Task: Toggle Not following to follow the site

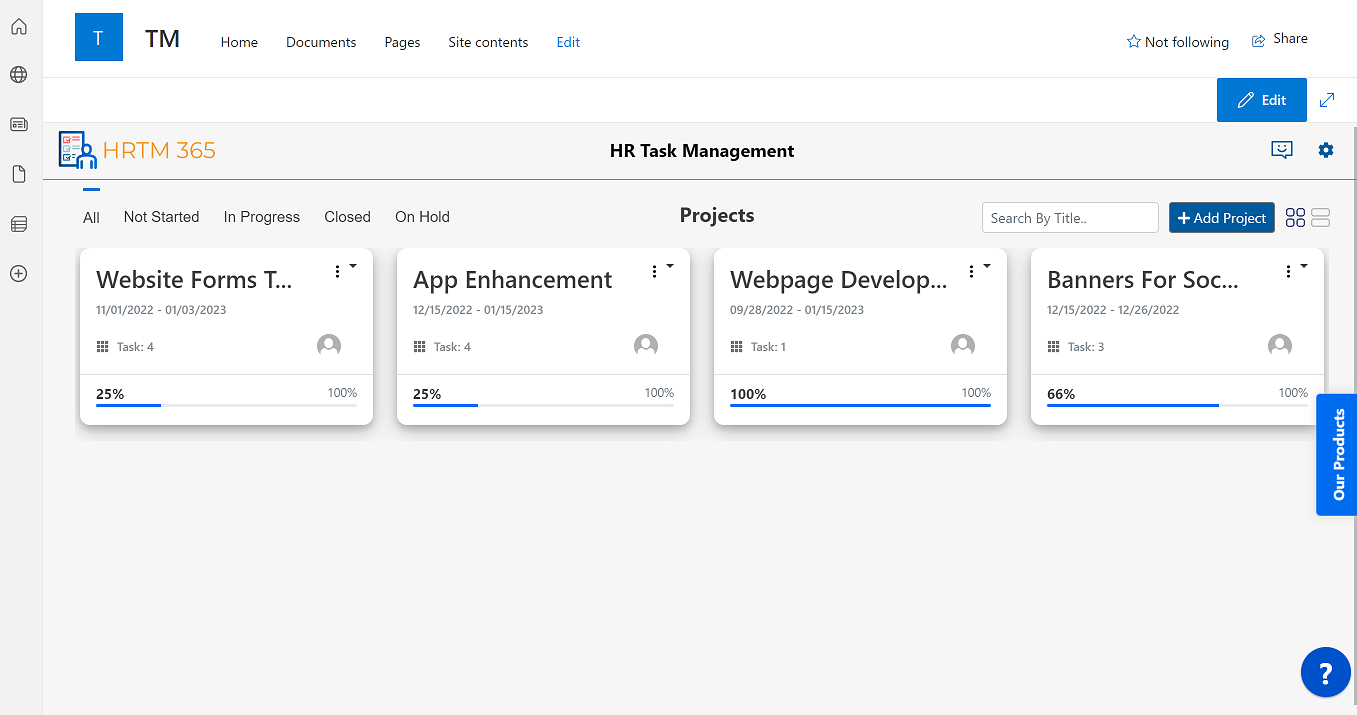Action: point(1178,41)
